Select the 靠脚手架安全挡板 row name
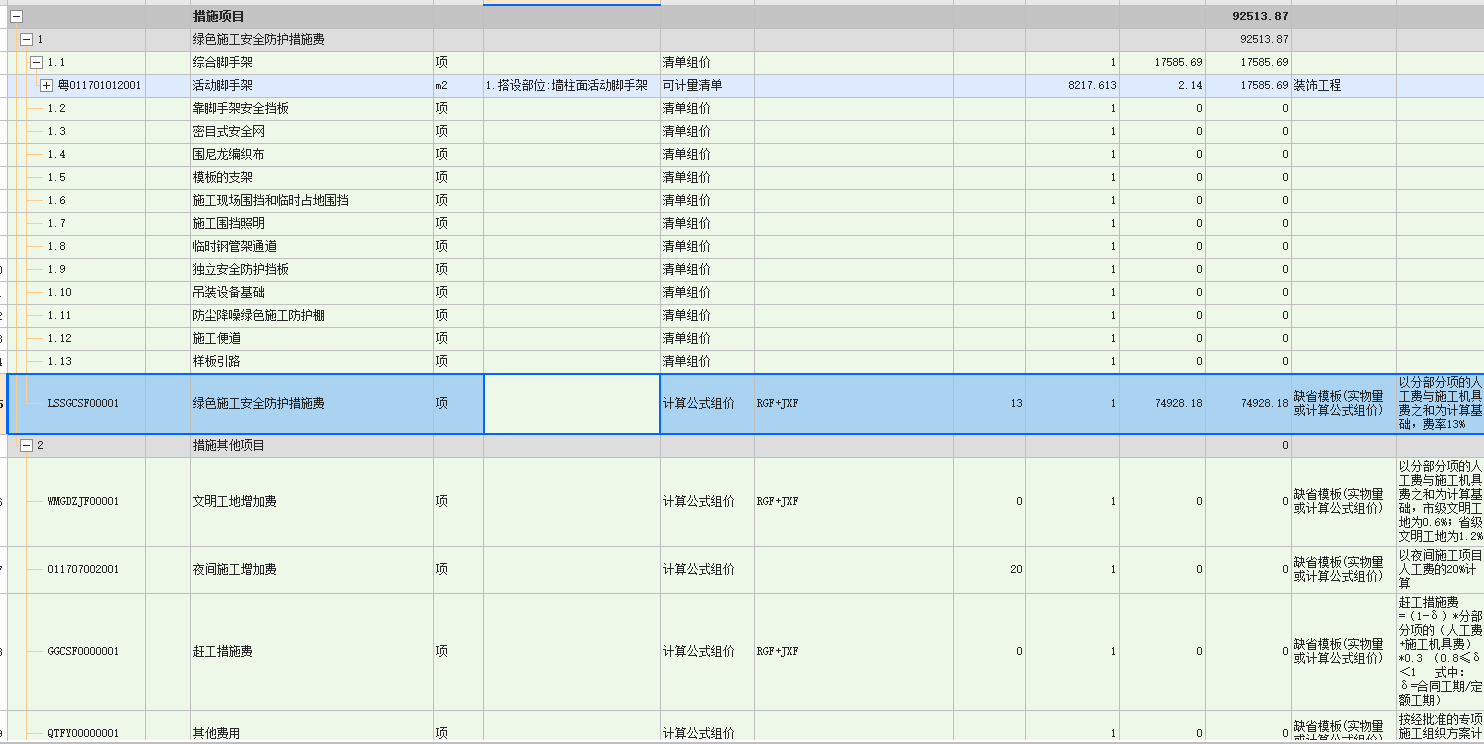This screenshot has height=744, width=1484. point(241,109)
